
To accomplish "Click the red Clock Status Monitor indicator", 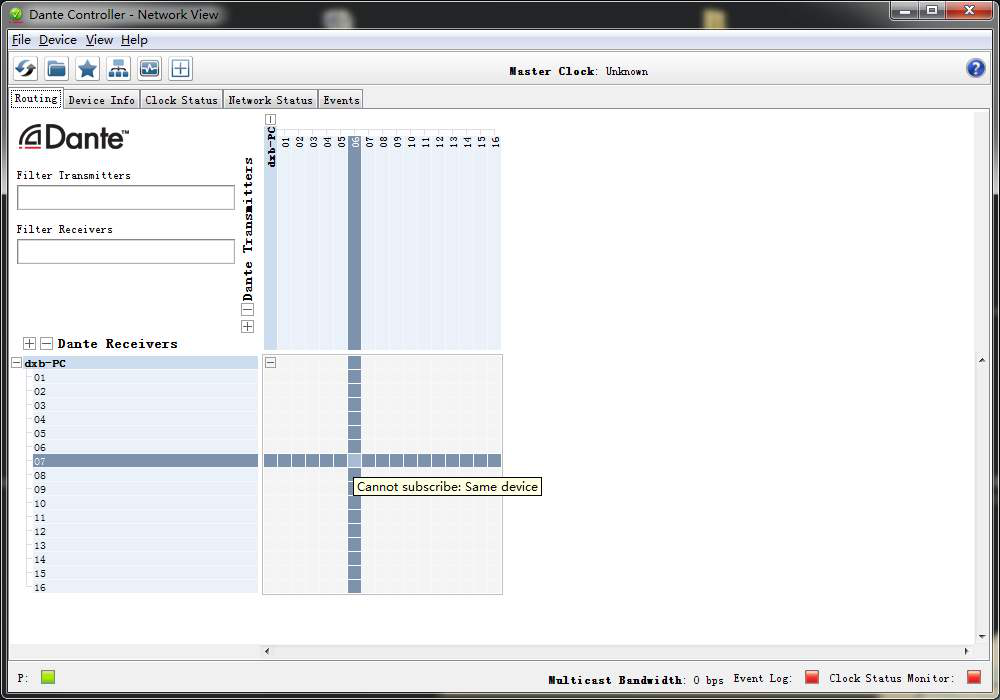I will click(973, 677).
